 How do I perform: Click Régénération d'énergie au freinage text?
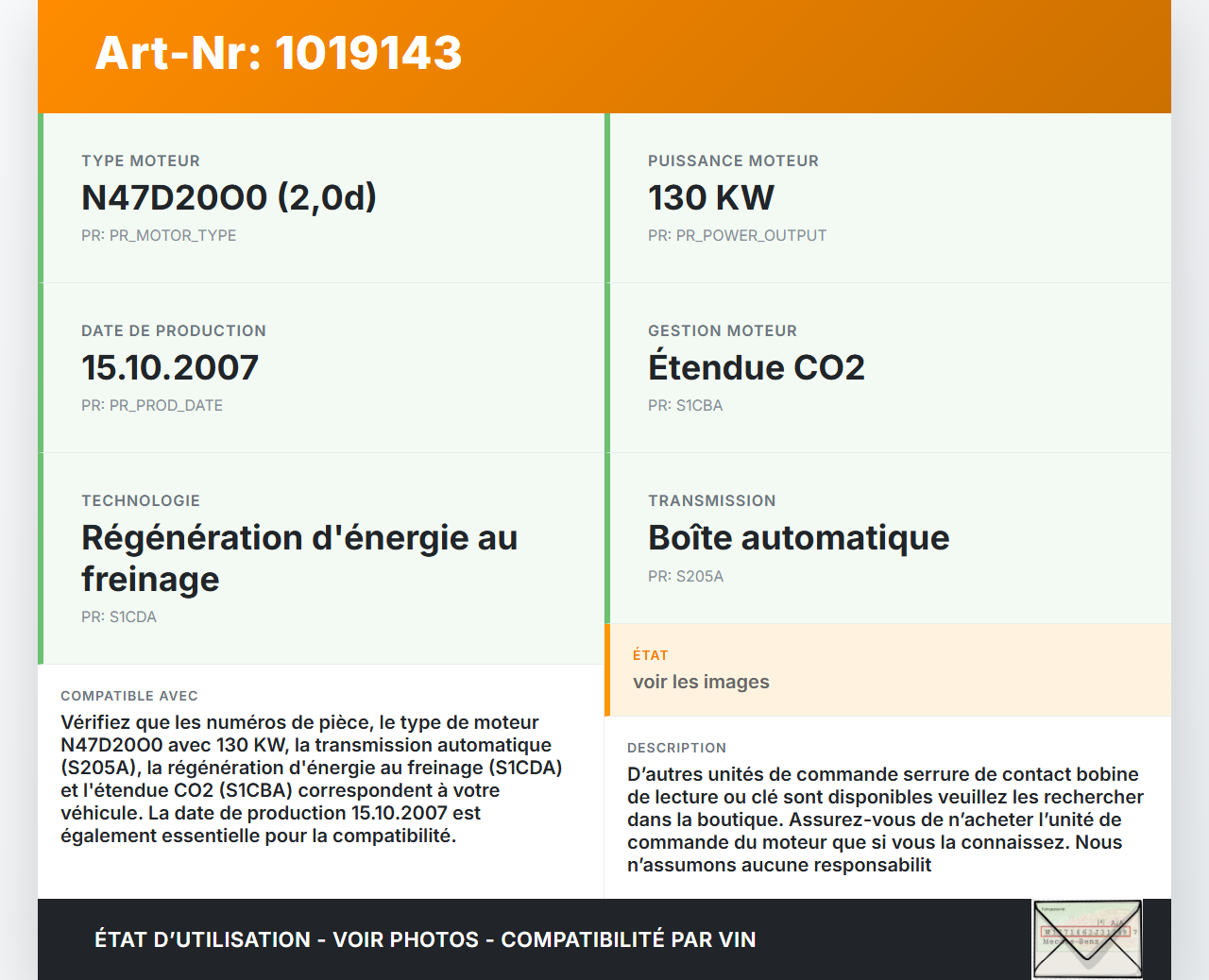(298, 558)
